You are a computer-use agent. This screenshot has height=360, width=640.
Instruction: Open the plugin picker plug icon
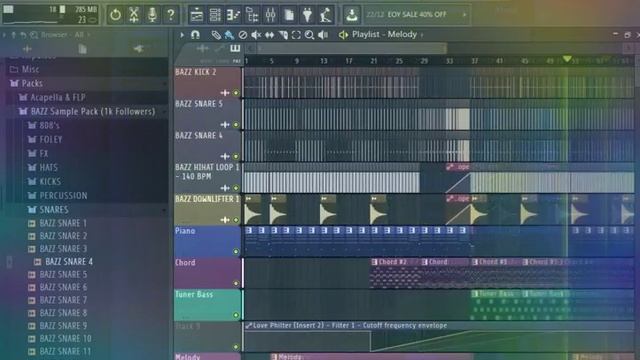click(307, 15)
